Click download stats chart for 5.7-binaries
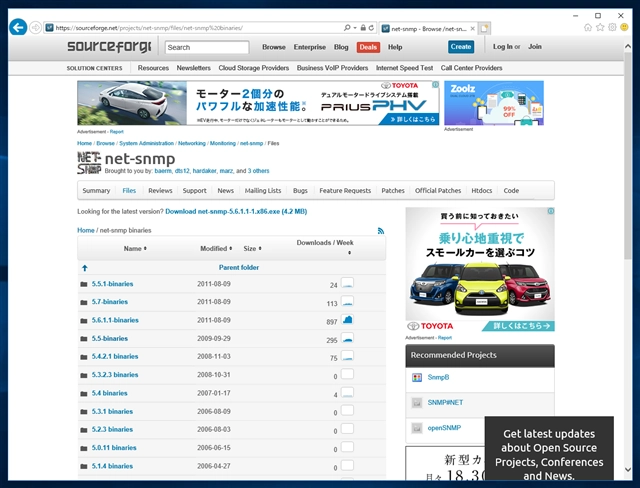Image resolution: width=640 pixels, height=488 pixels. coord(347,302)
